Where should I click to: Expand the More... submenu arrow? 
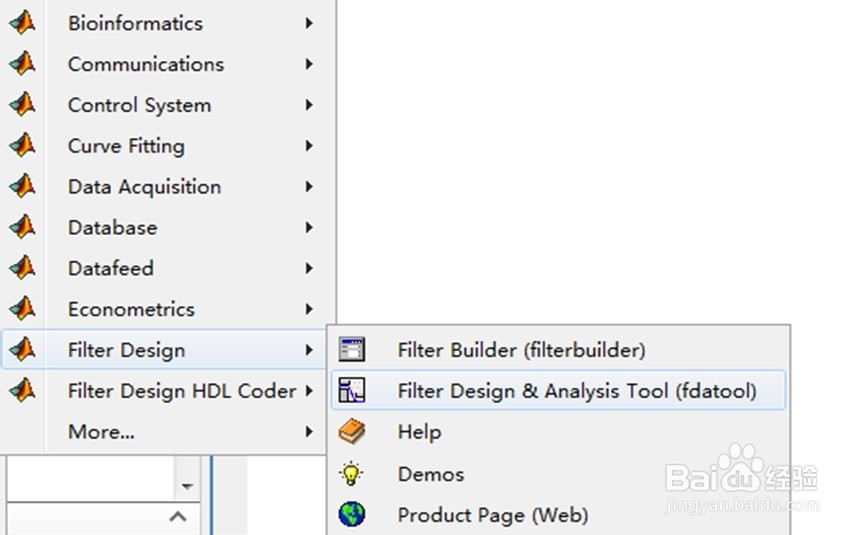[x=309, y=432]
